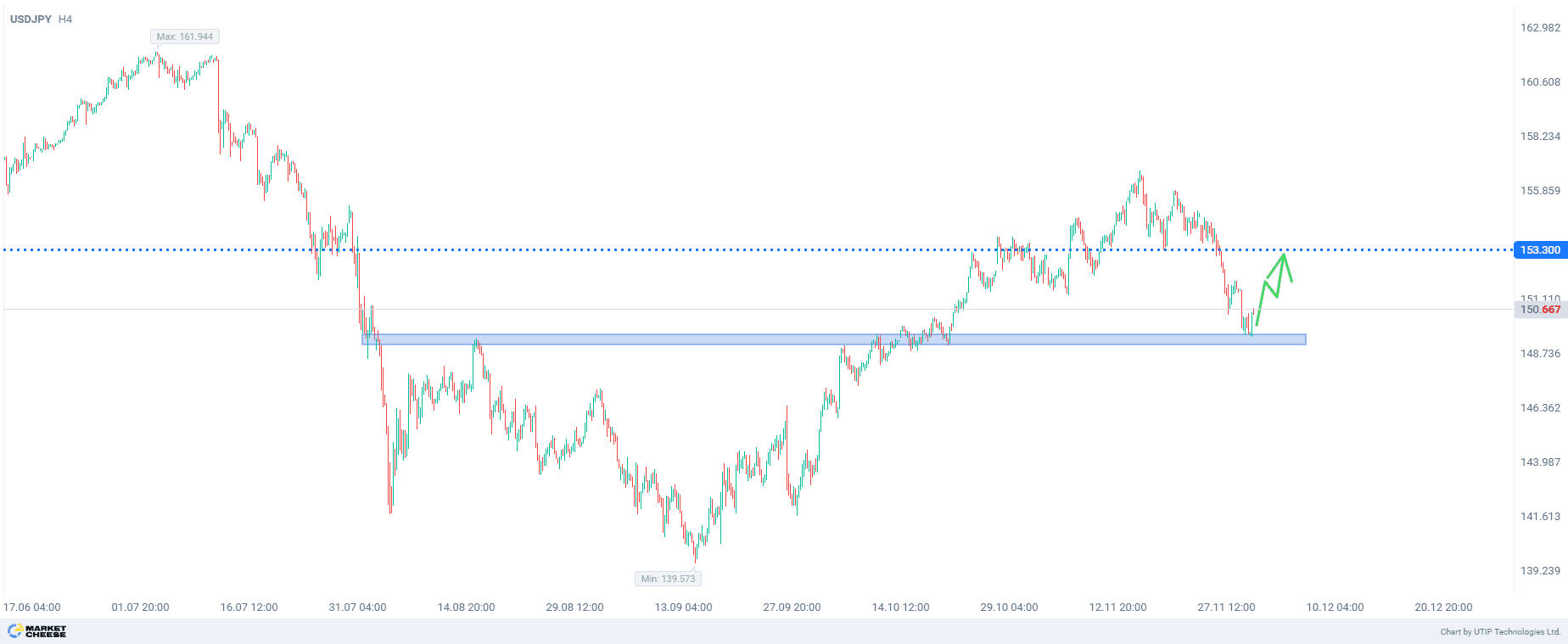Image resolution: width=1568 pixels, height=644 pixels.
Task: Select the USDJPY symbol label
Action: [x=31, y=19]
